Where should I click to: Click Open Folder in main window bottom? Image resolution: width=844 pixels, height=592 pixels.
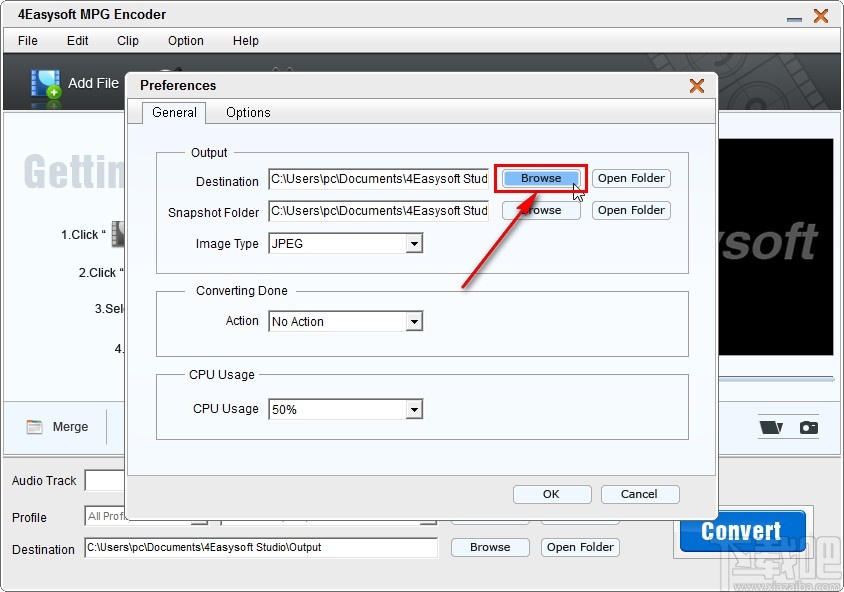click(580, 547)
